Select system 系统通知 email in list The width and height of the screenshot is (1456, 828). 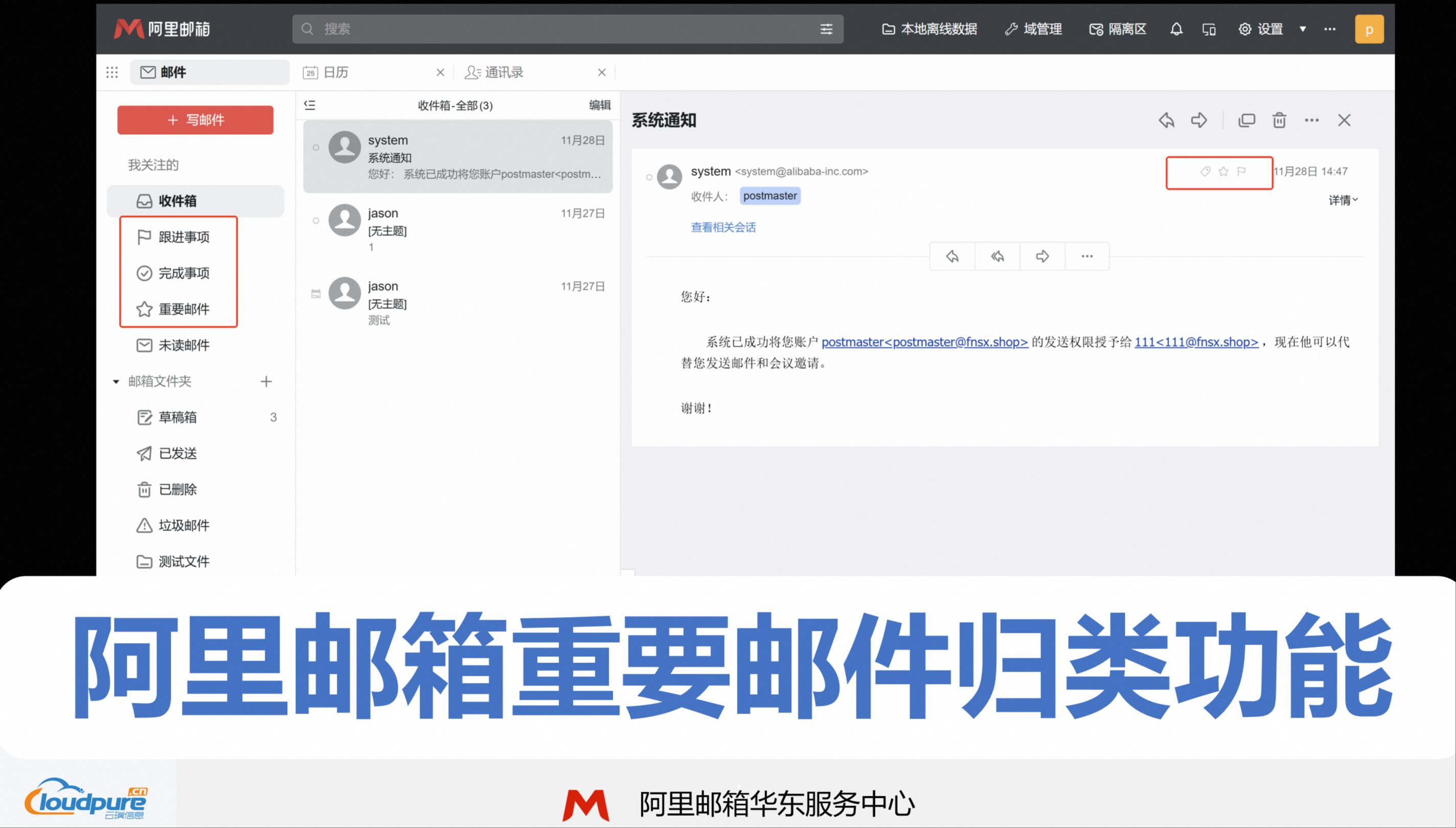tap(457, 156)
